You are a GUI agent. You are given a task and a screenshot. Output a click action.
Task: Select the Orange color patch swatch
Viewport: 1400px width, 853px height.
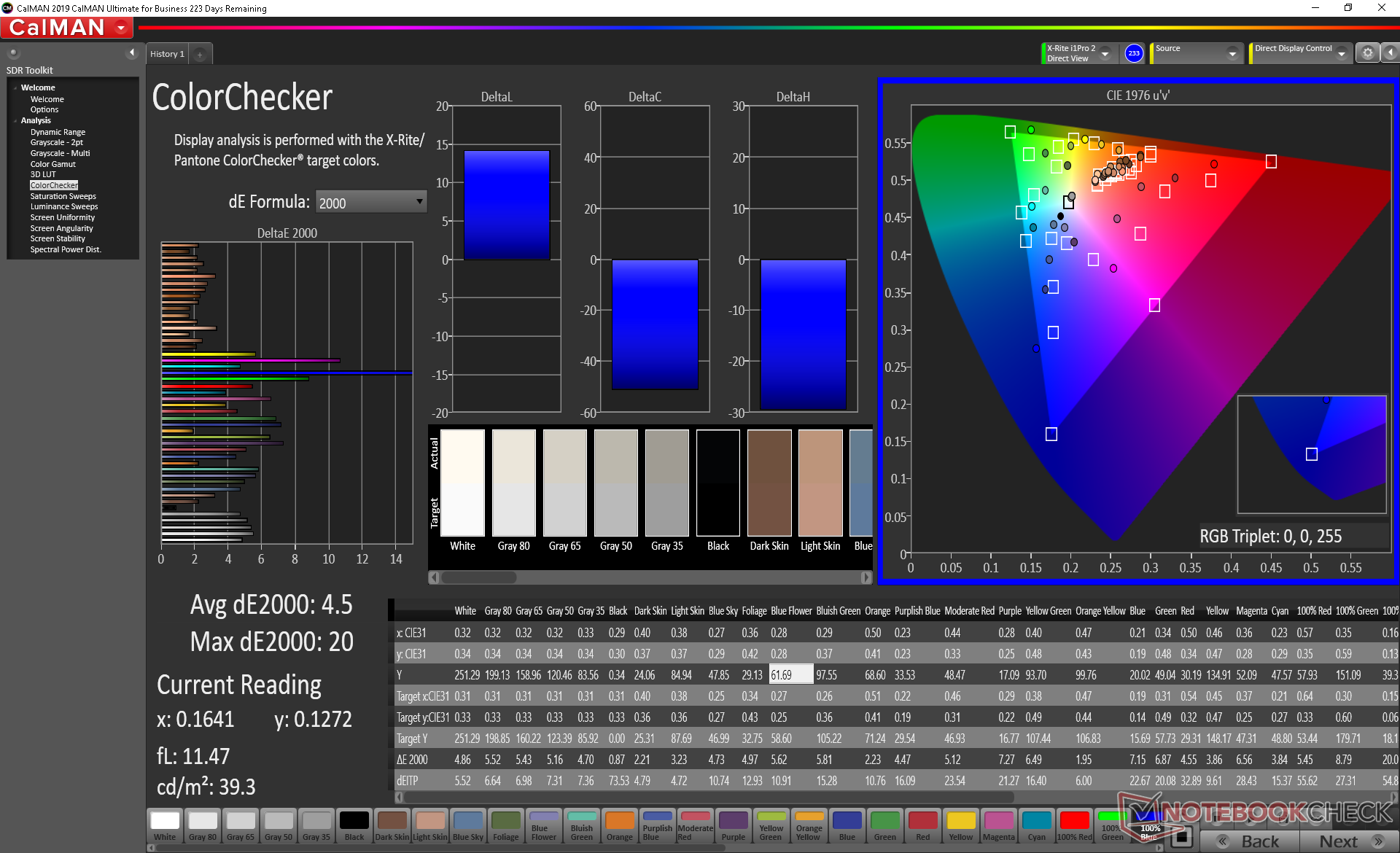(619, 826)
